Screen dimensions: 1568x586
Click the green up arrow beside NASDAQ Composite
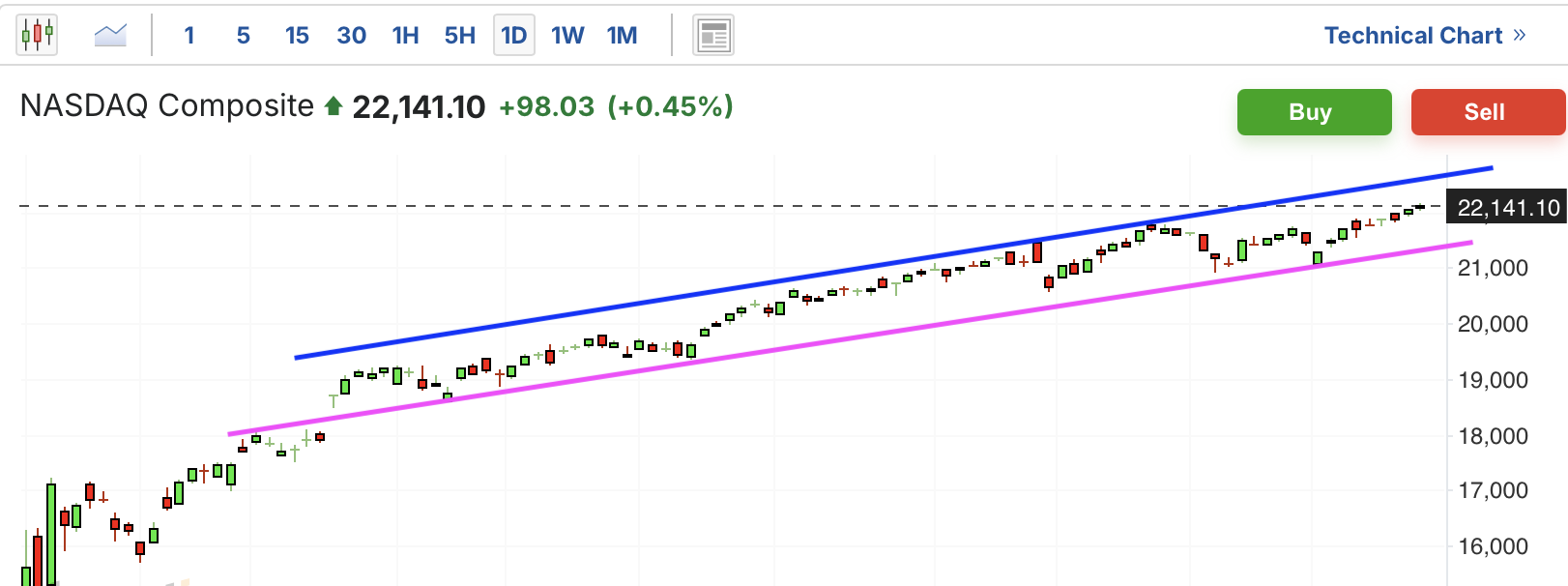click(334, 105)
